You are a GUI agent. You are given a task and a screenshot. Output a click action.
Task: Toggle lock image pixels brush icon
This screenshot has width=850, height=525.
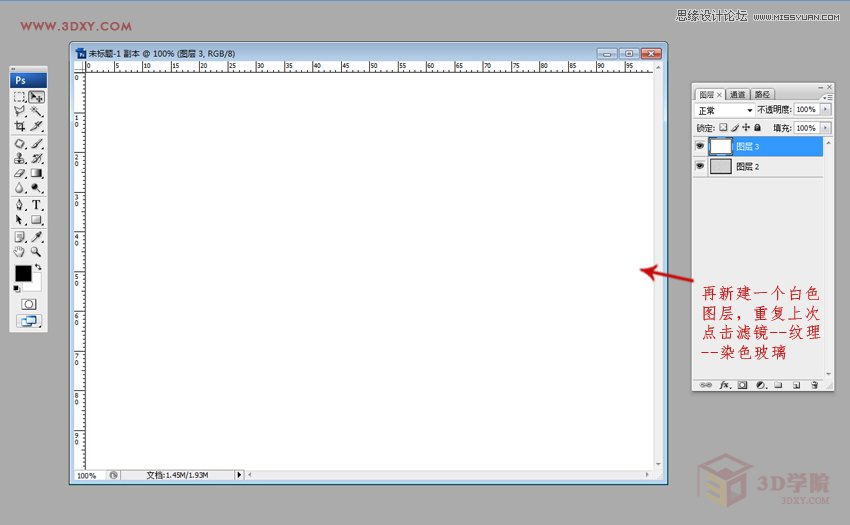[x=735, y=127]
